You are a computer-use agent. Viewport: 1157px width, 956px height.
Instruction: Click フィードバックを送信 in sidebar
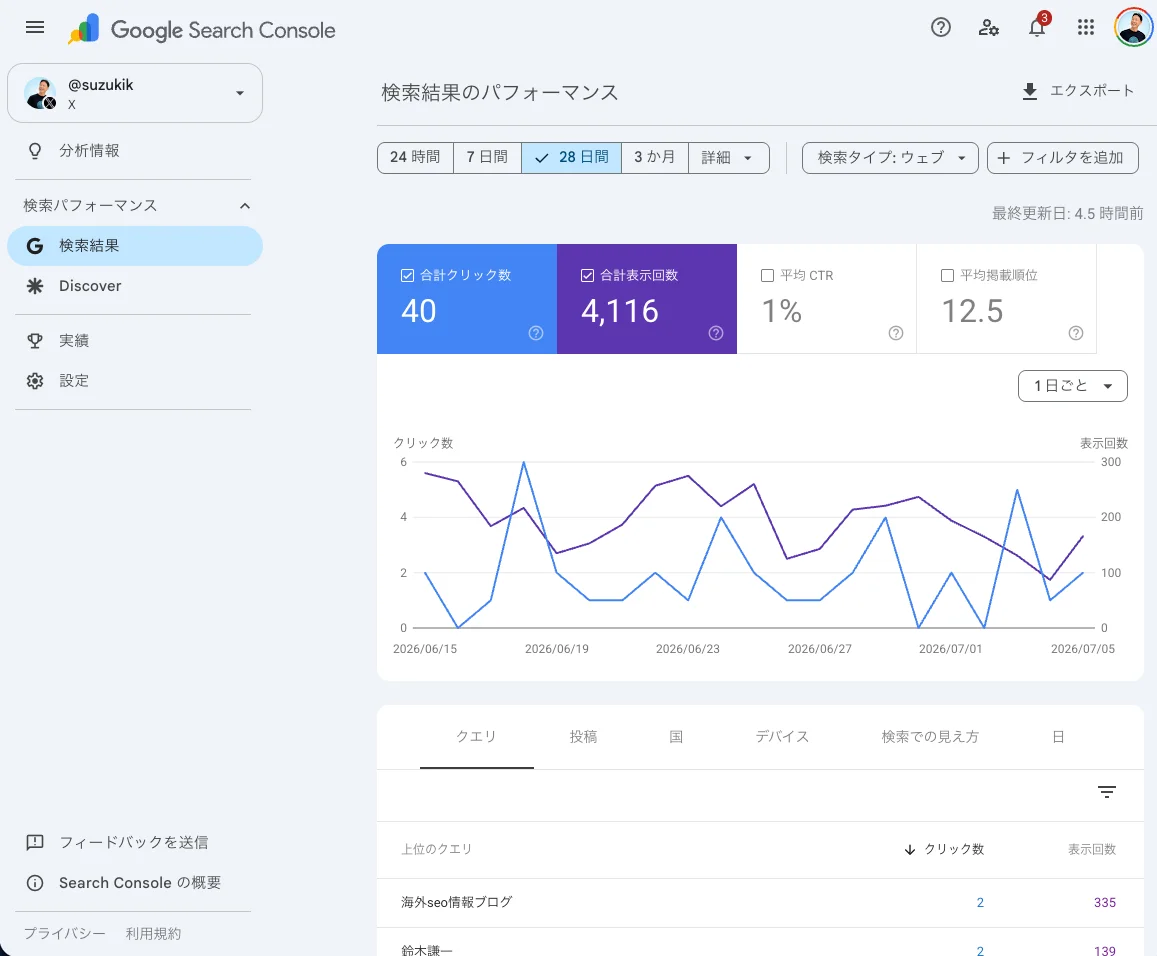[134, 842]
